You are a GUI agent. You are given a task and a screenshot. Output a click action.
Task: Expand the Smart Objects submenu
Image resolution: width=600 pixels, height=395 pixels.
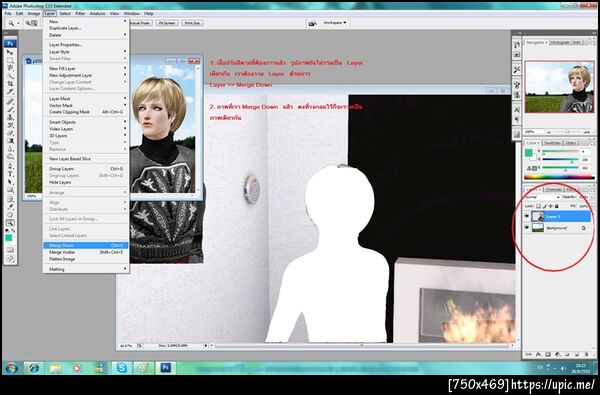pos(86,122)
